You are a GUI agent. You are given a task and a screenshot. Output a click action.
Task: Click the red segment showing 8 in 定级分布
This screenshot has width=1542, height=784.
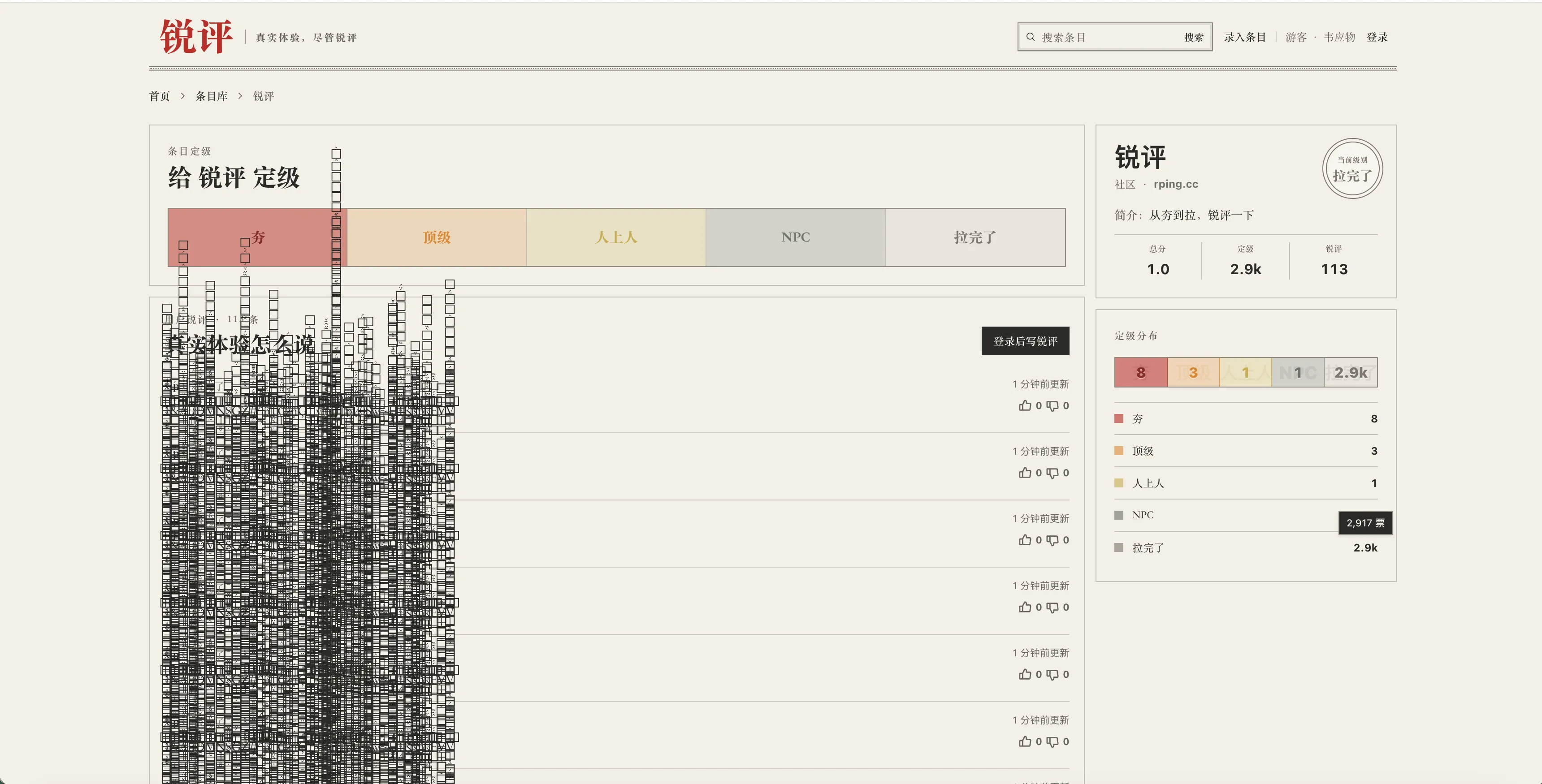click(1141, 372)
